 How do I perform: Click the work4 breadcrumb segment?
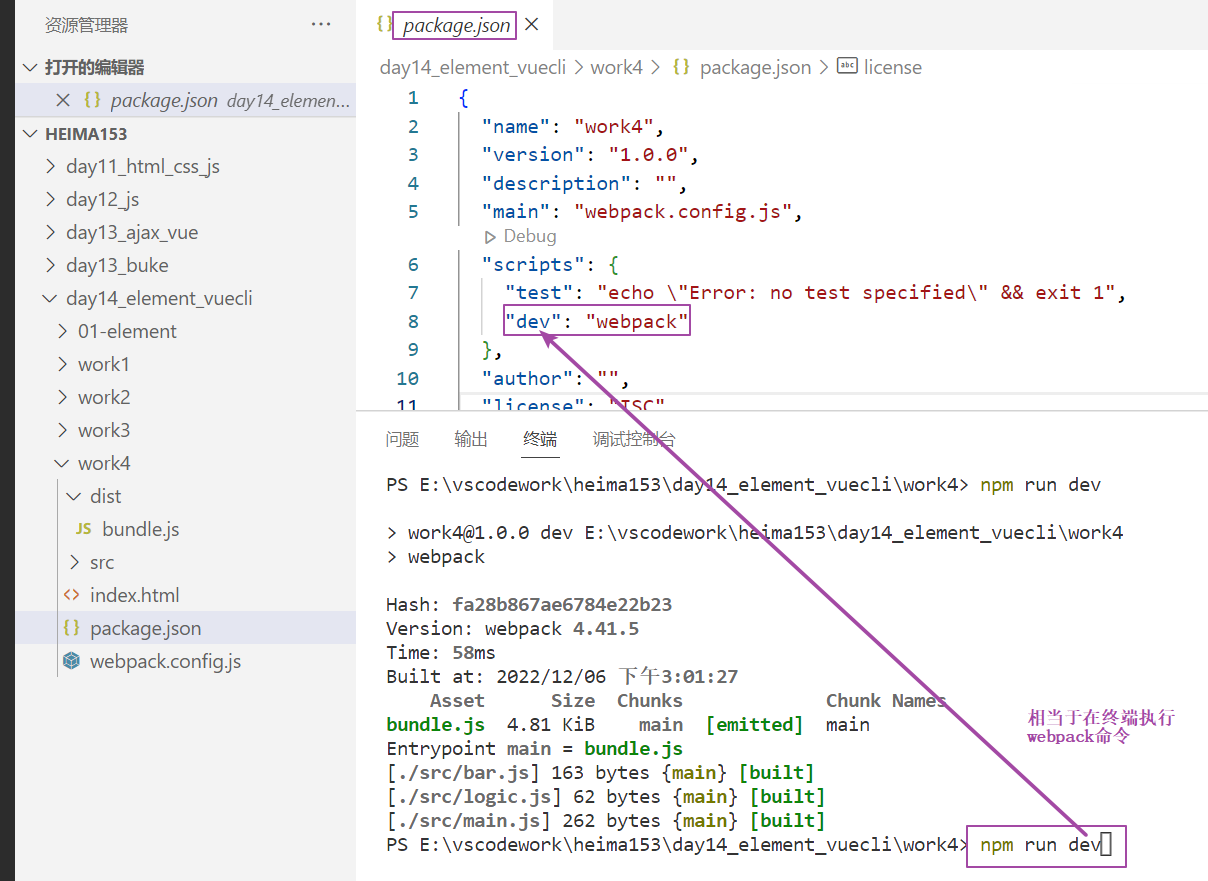pos(616,67)
